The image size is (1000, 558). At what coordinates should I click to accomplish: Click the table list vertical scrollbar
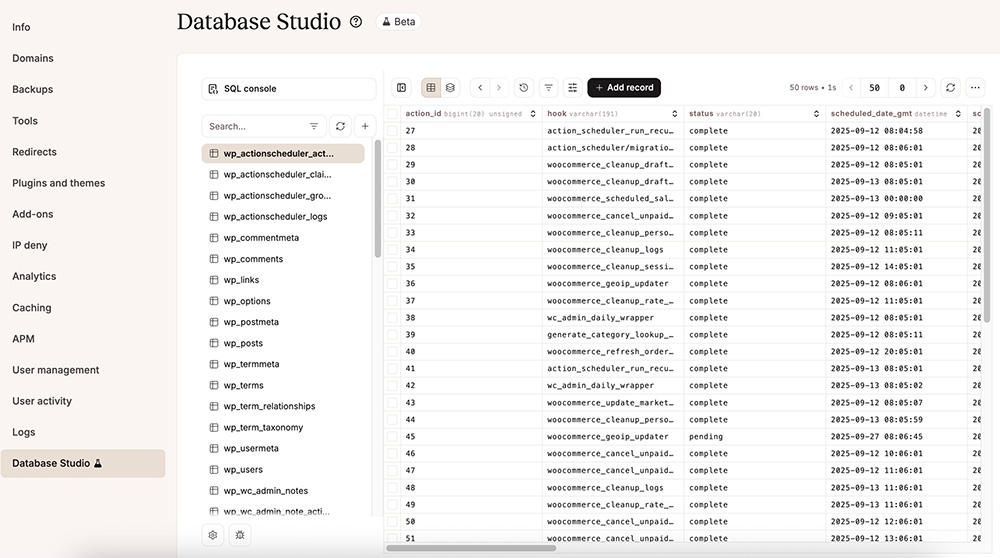pos(378,198)
